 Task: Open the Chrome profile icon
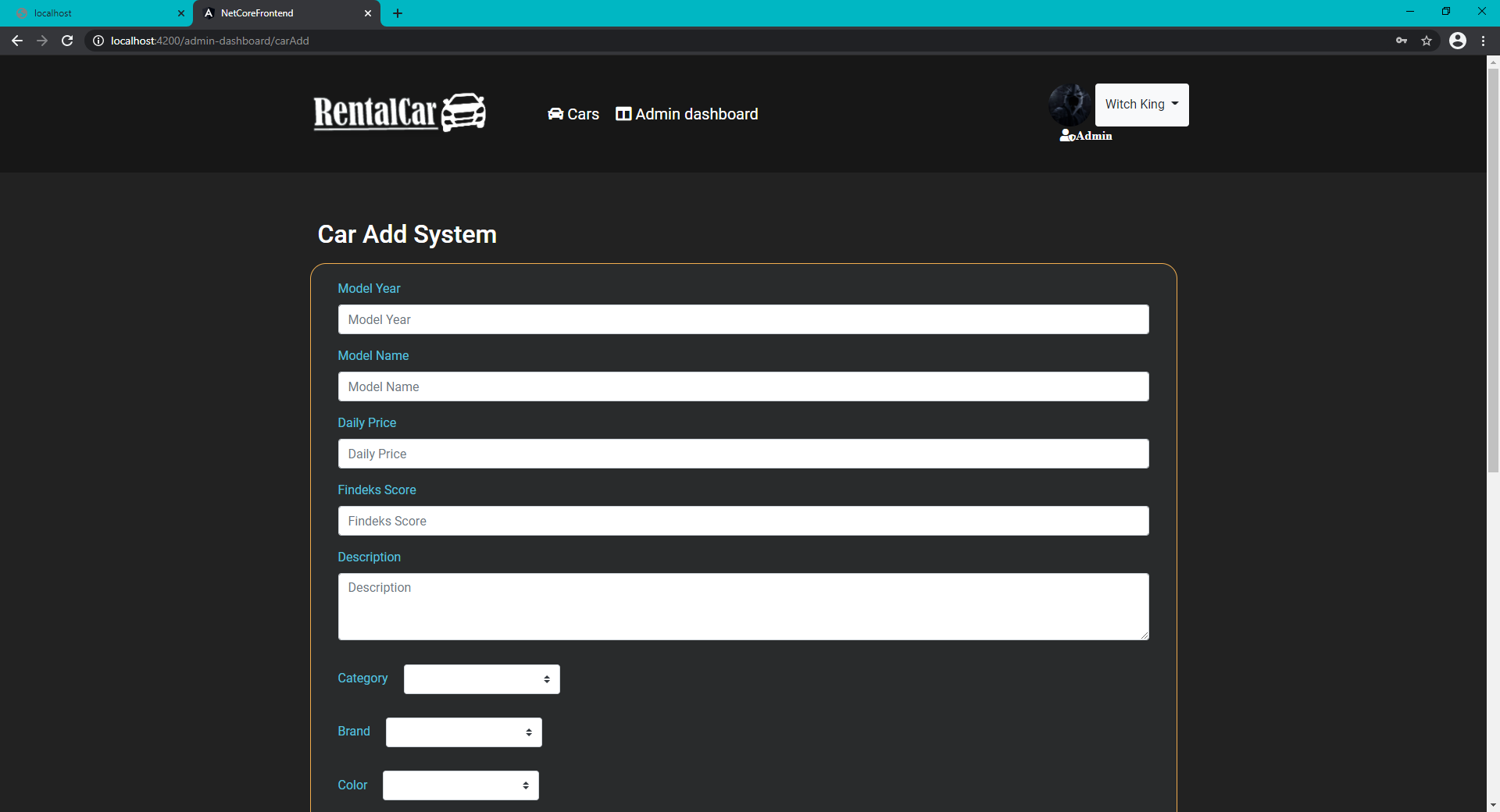point(1458,41)
